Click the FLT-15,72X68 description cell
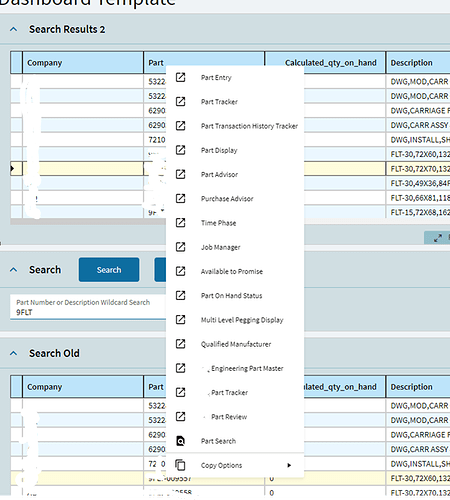 point(418,212)
